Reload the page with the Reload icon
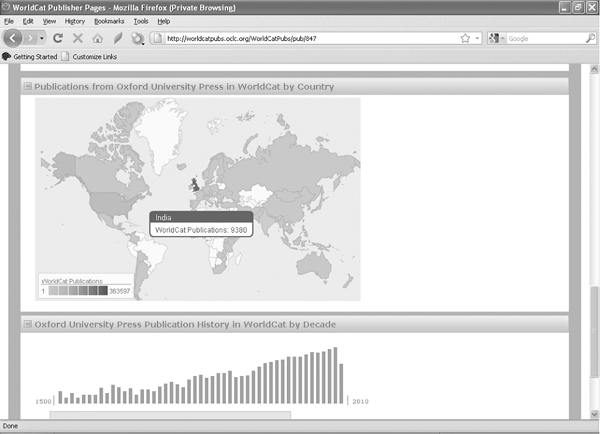 [59, 38]
